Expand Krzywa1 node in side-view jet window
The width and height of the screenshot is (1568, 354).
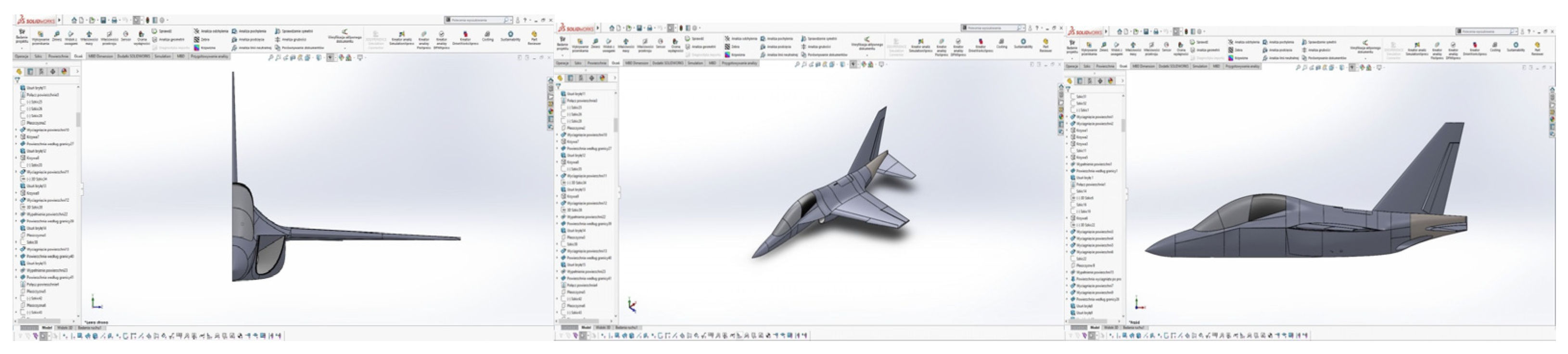[1067, 131]
